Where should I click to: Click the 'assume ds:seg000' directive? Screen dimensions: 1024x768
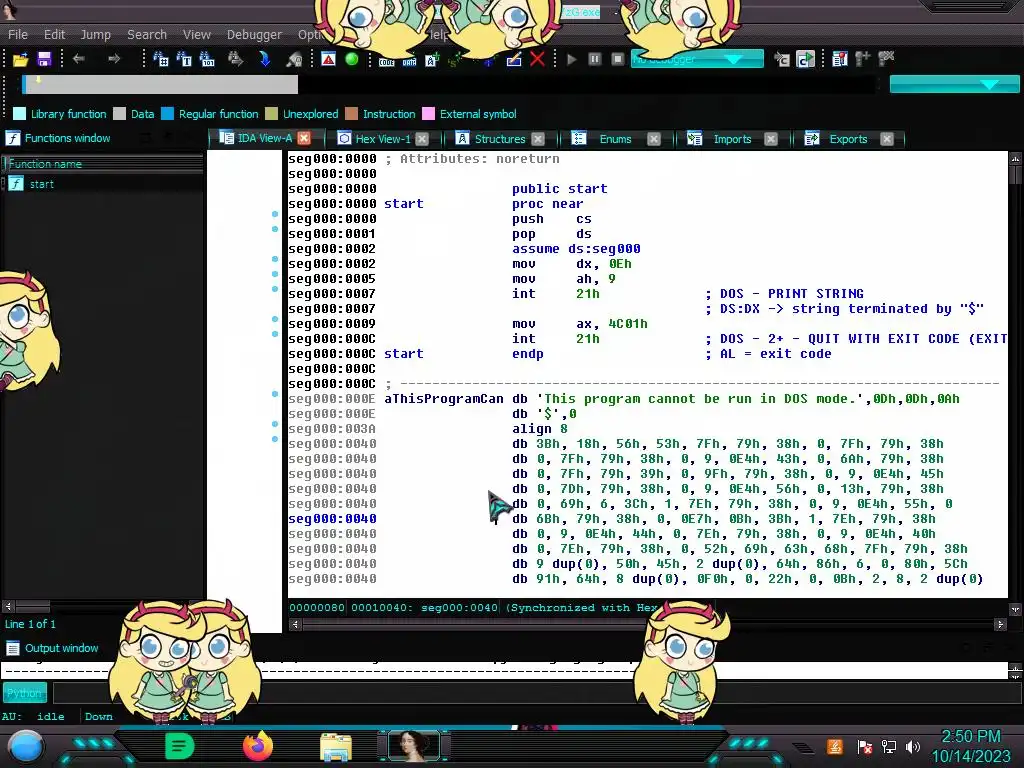[576, 249]
